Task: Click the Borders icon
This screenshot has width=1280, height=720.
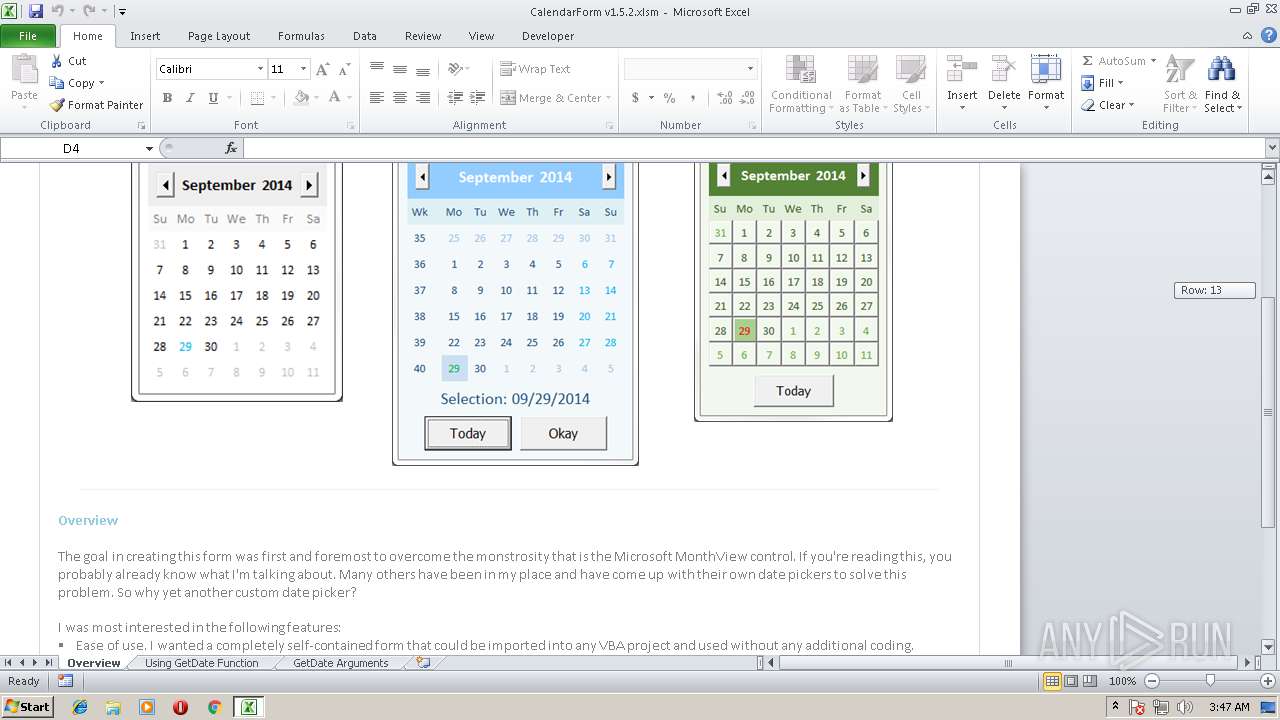Action: [257, 98]
